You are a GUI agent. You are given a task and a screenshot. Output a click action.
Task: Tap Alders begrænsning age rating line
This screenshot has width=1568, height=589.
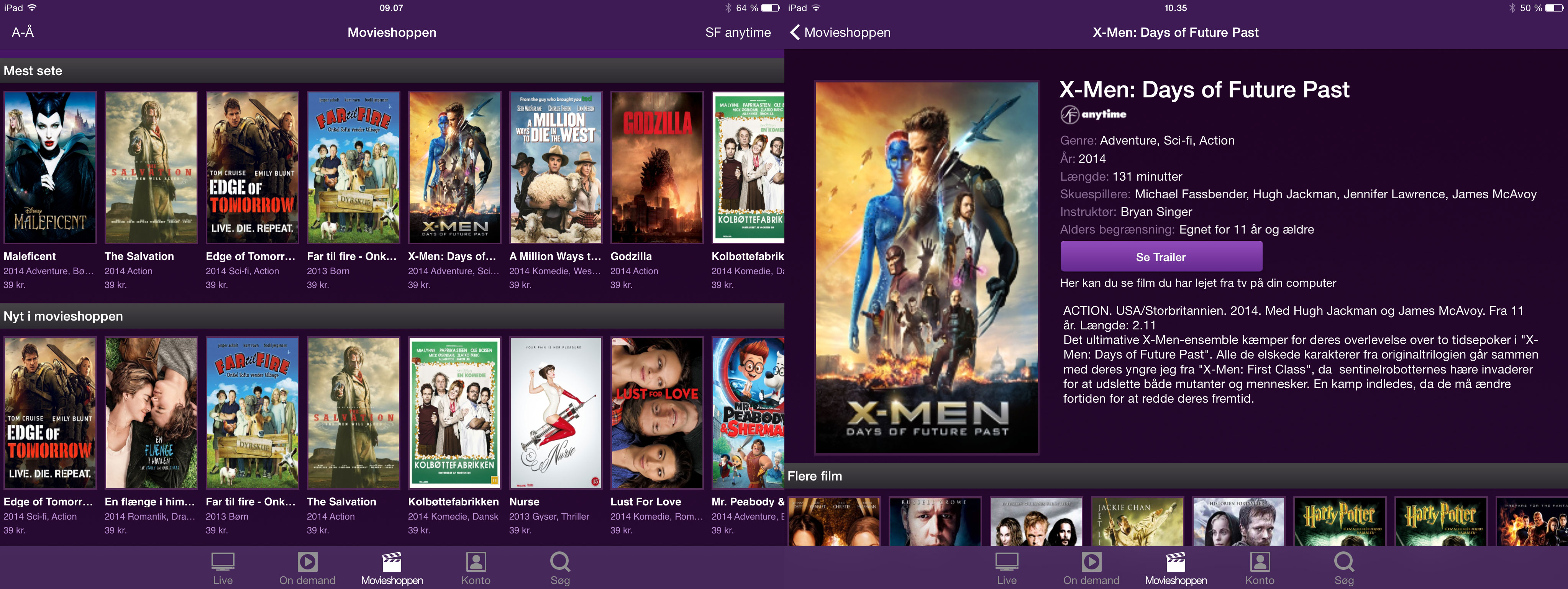(x=1186, y=230)
